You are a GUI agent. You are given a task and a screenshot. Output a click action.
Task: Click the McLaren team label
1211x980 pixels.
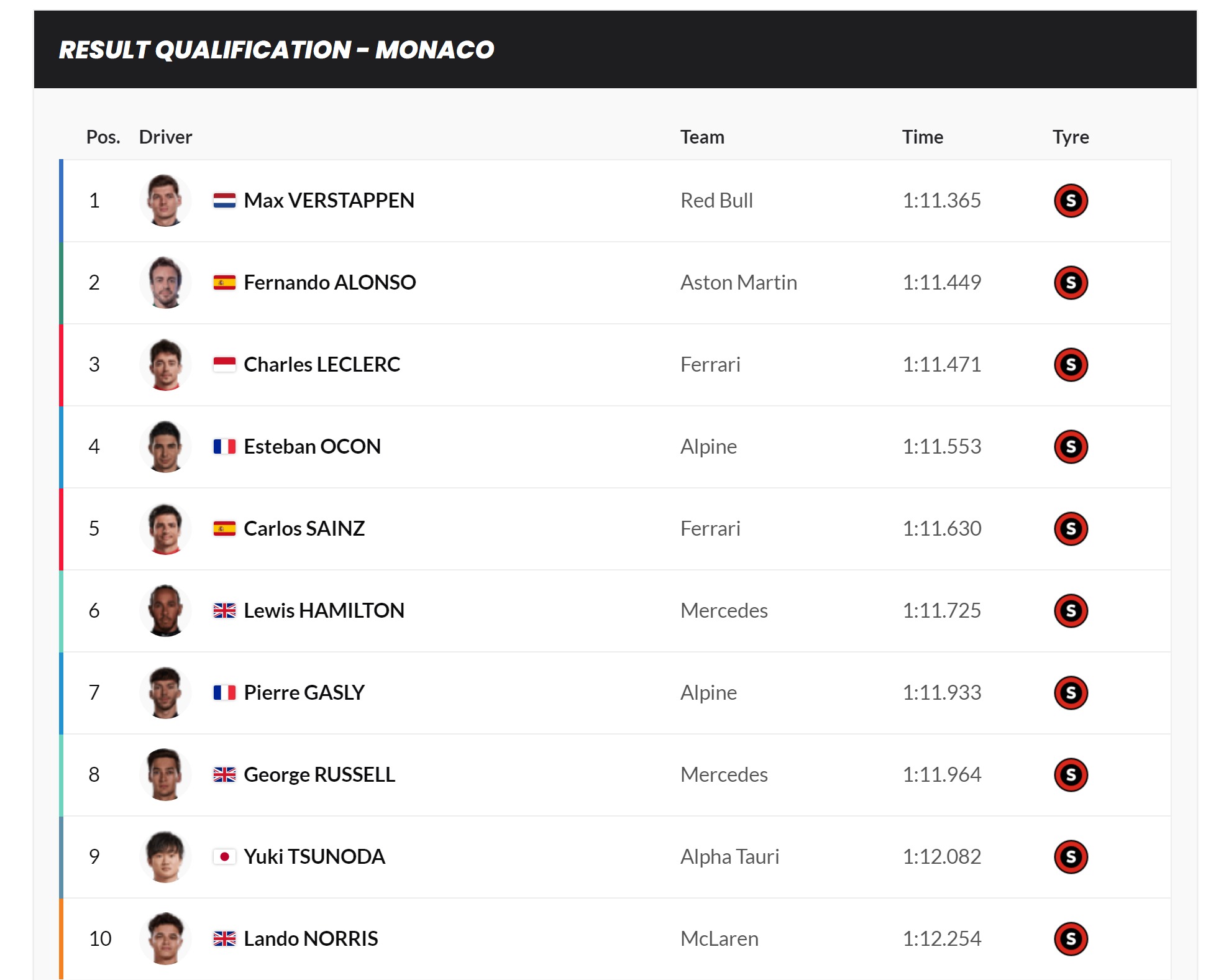(x=719, y=938)
